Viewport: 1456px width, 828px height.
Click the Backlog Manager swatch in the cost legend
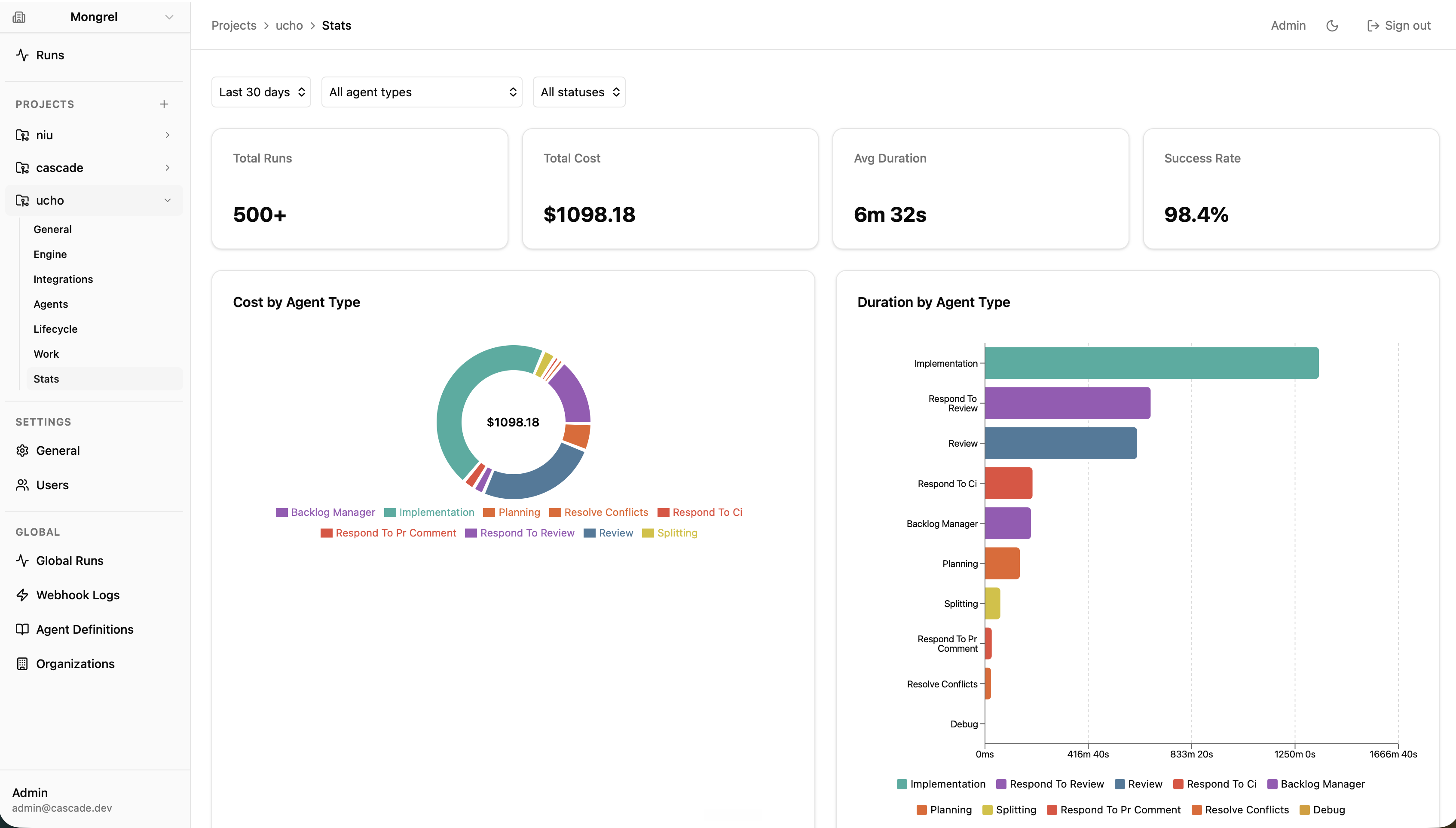[281, 512]
